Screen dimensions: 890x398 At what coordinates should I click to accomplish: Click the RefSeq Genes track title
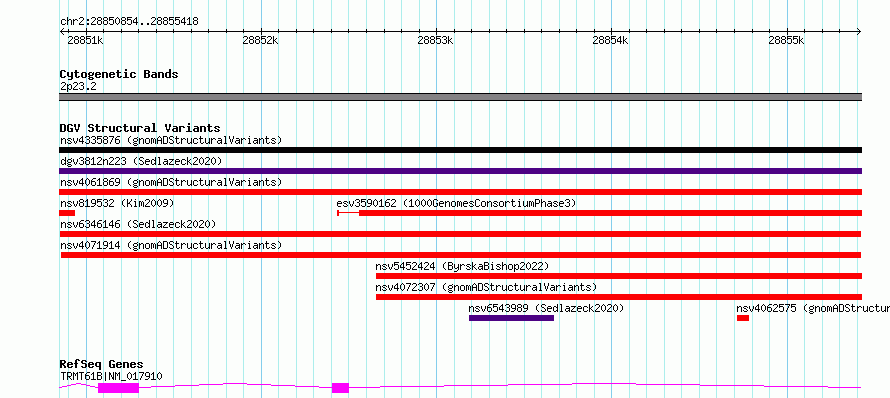(x=101, y=365)
